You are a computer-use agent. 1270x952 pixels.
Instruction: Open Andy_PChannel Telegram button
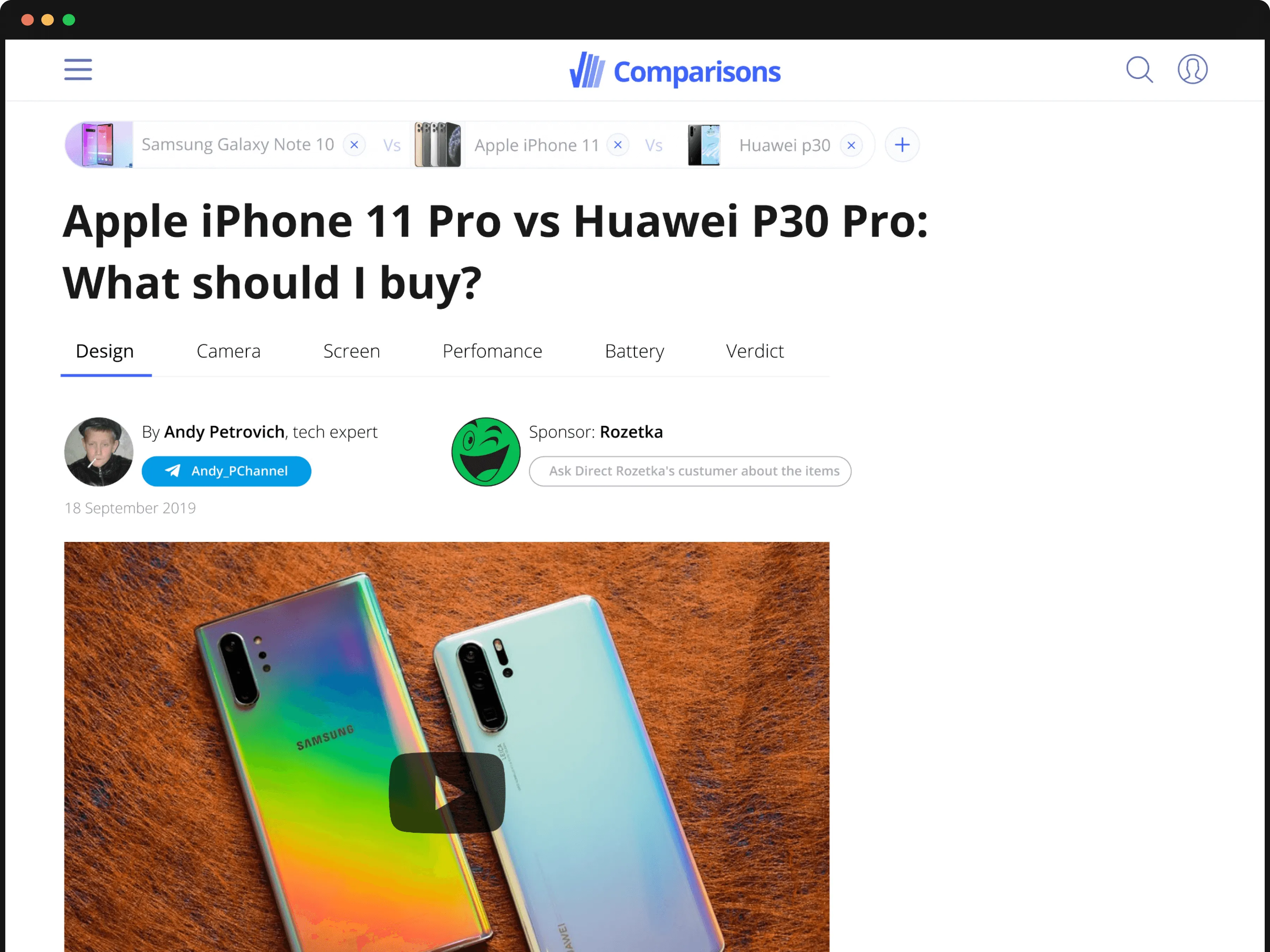point(226,471)
